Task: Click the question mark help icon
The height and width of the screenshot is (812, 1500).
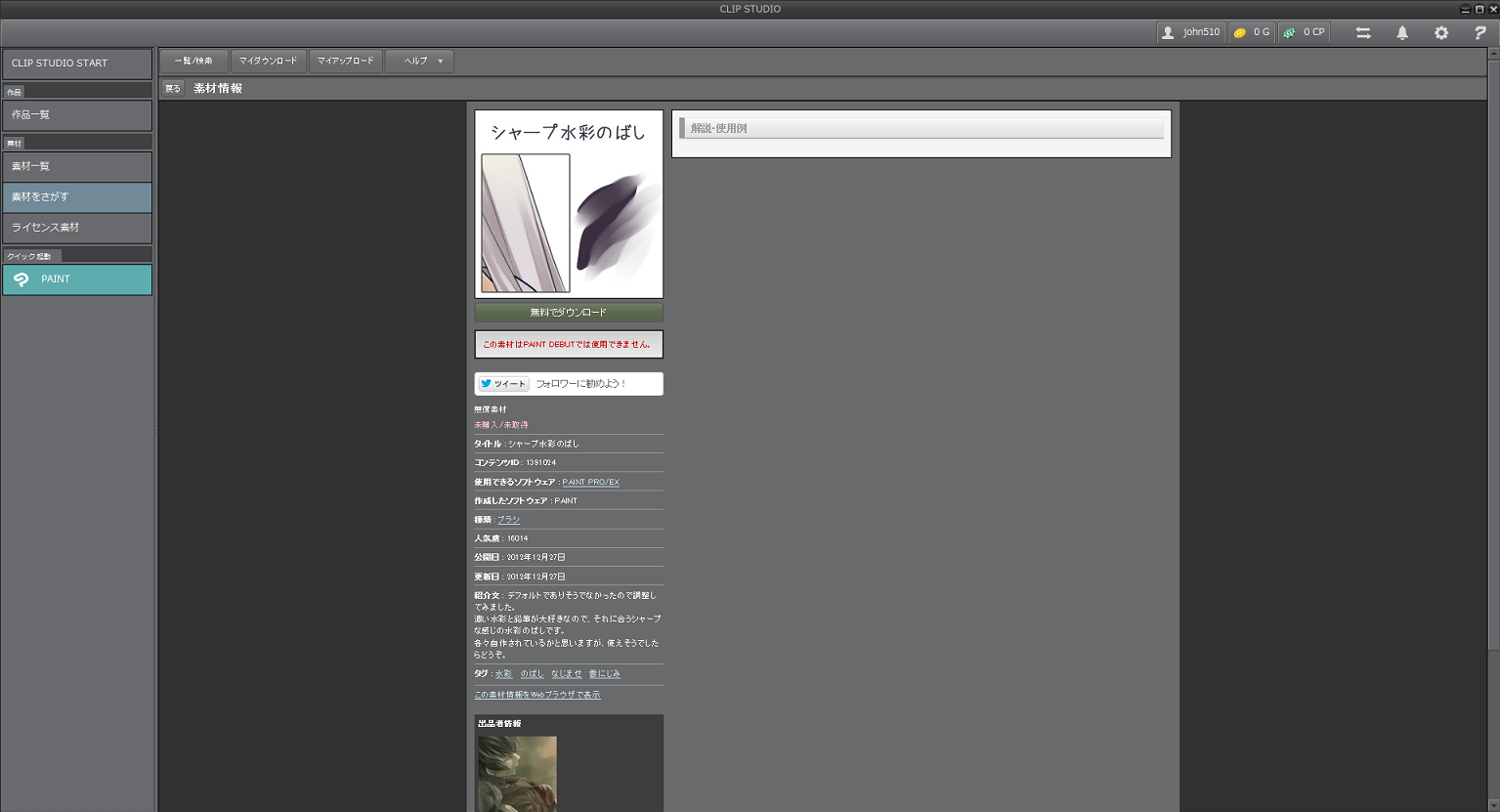Action: click(1479, 32)
